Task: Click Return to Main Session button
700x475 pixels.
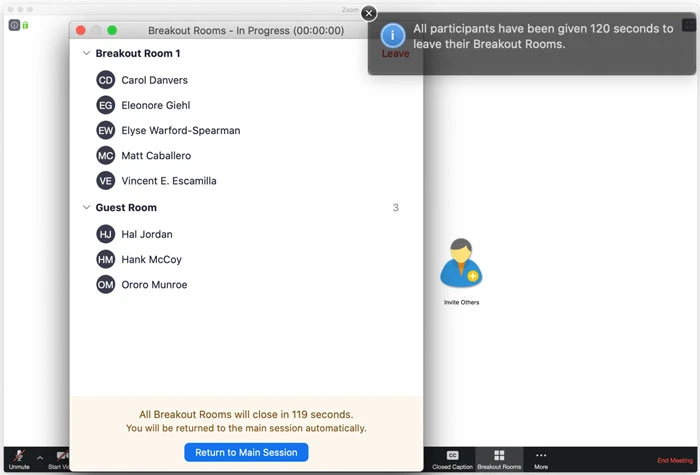Action: [x=246, y=452]
